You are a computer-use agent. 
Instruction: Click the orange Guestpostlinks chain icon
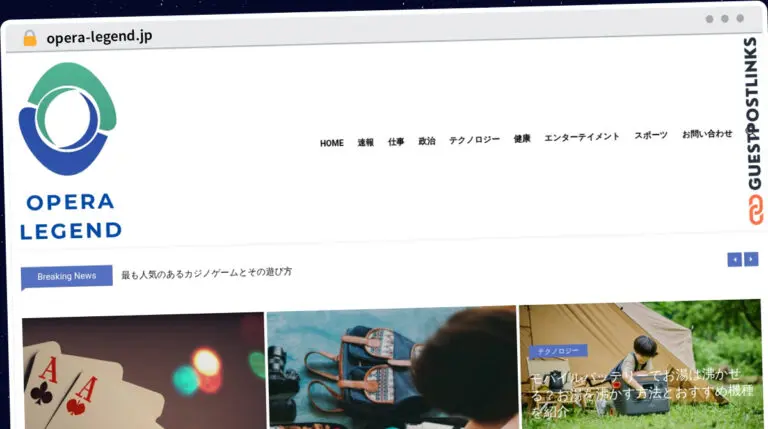755,210
